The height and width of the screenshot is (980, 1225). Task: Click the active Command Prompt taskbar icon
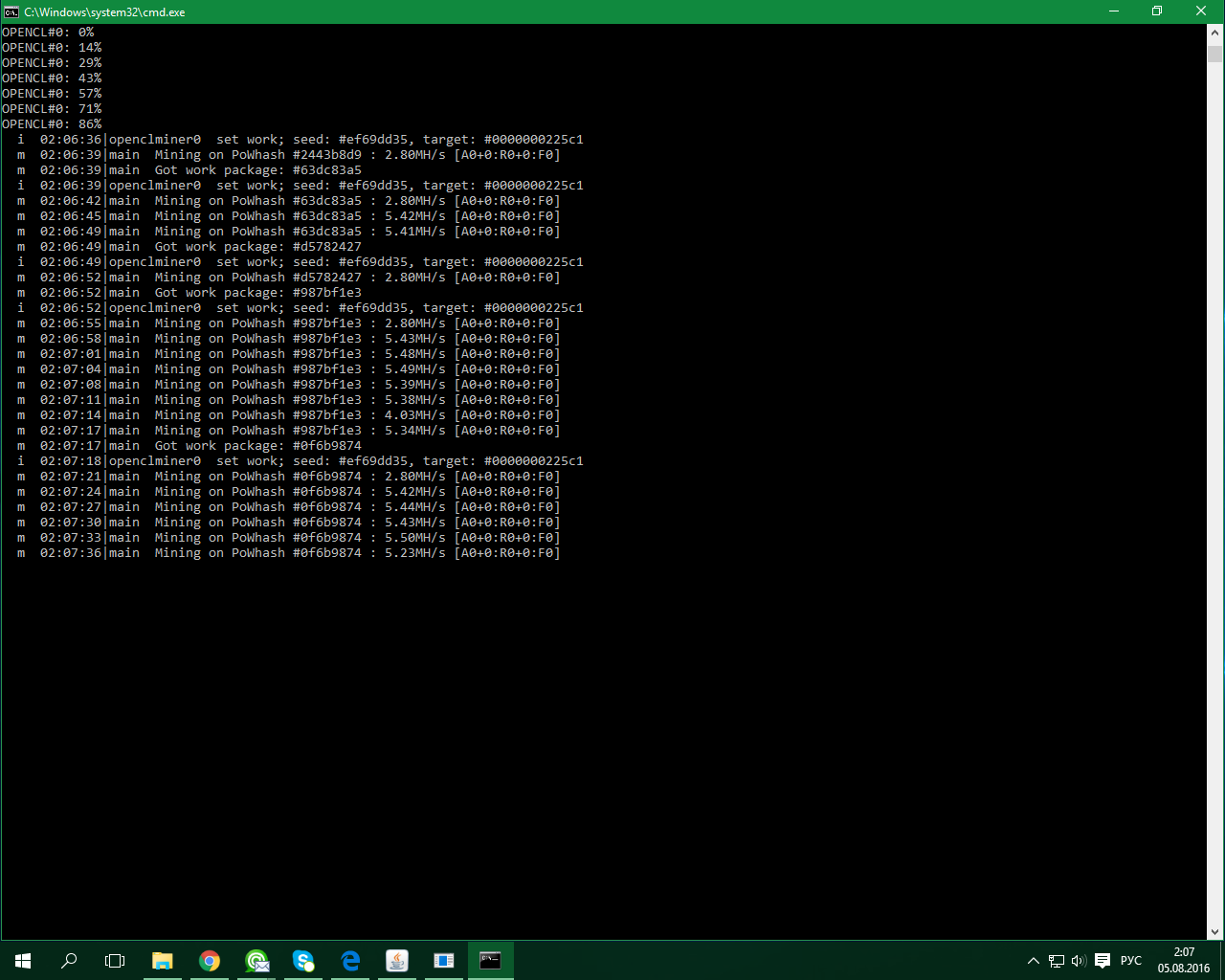(x=490, y=961)
